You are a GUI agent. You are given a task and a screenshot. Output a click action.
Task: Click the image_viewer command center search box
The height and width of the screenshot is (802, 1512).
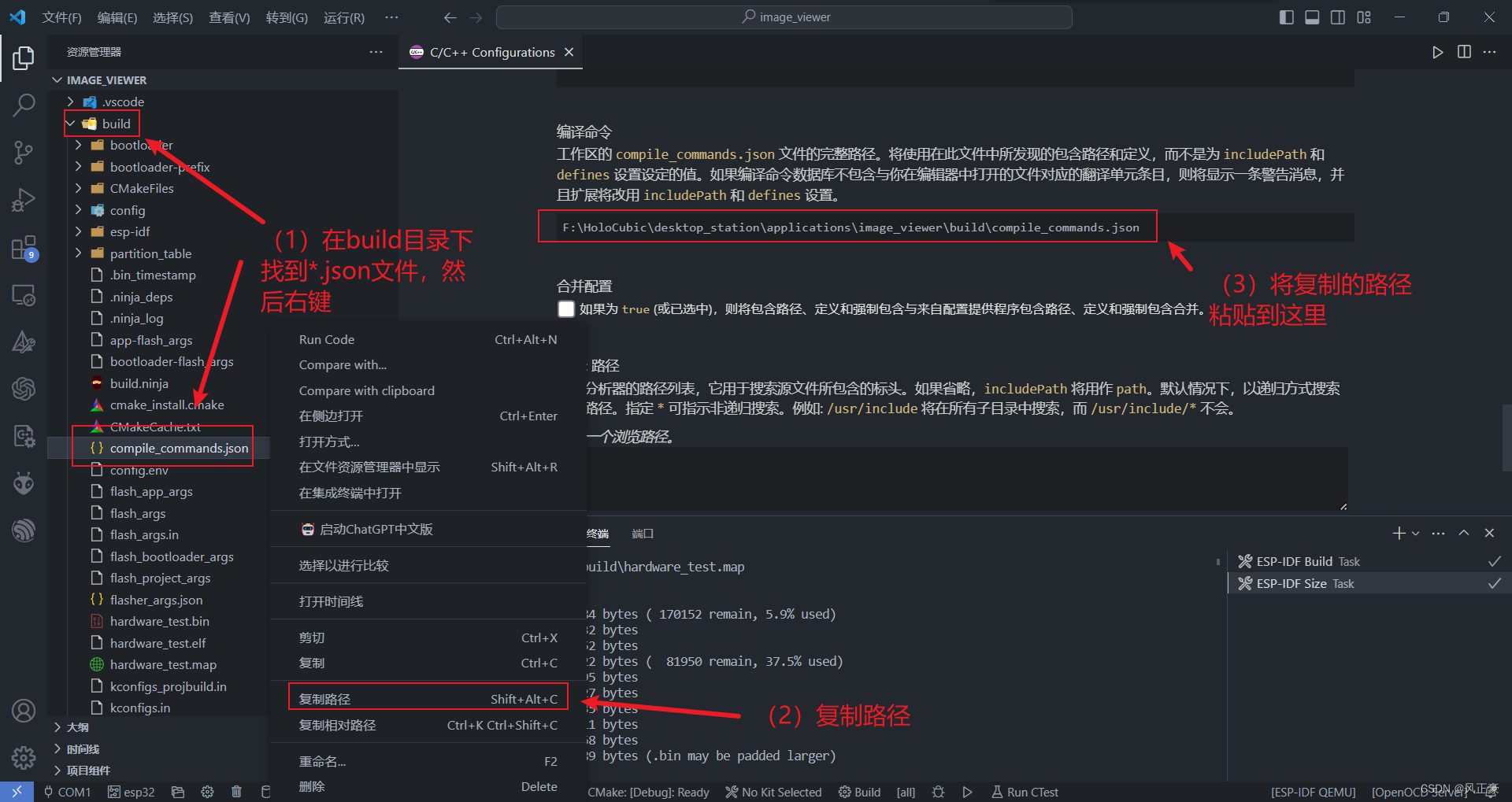pos(784,17)
